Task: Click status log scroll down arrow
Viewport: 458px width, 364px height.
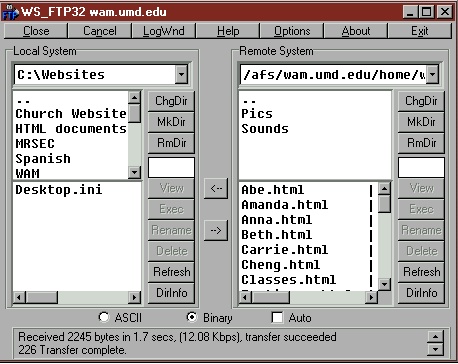Action: click(435, 349)
